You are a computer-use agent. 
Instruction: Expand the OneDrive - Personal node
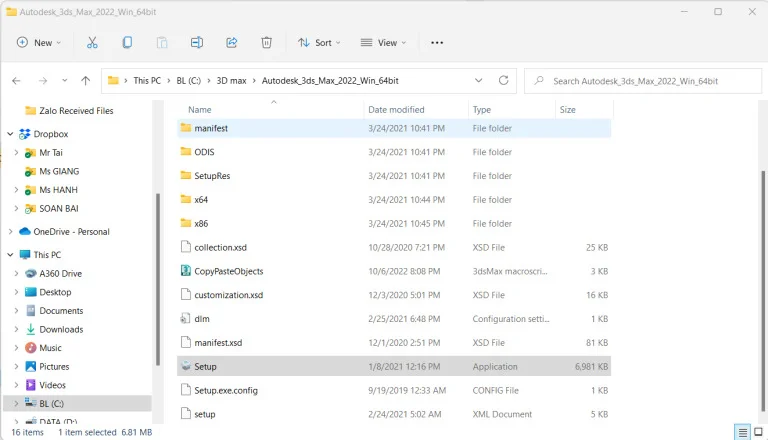(x=10, y=231)
